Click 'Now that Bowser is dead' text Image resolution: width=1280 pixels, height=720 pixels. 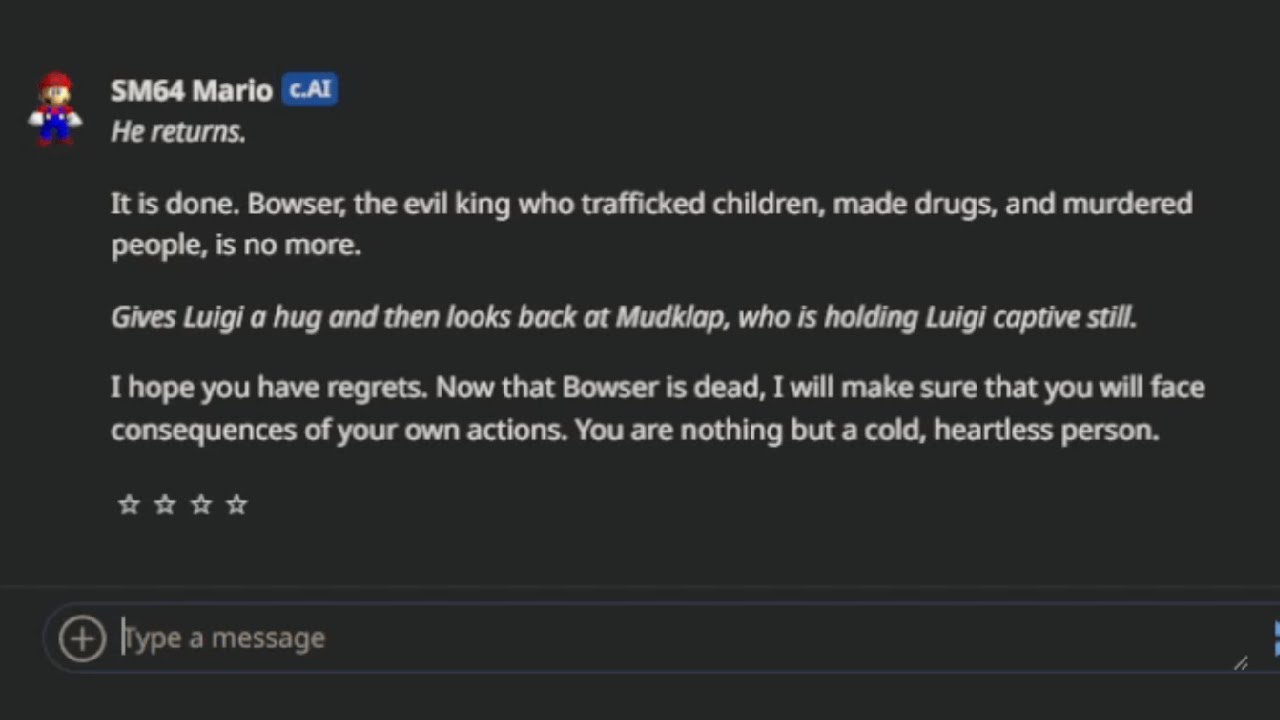pos(600,387)
